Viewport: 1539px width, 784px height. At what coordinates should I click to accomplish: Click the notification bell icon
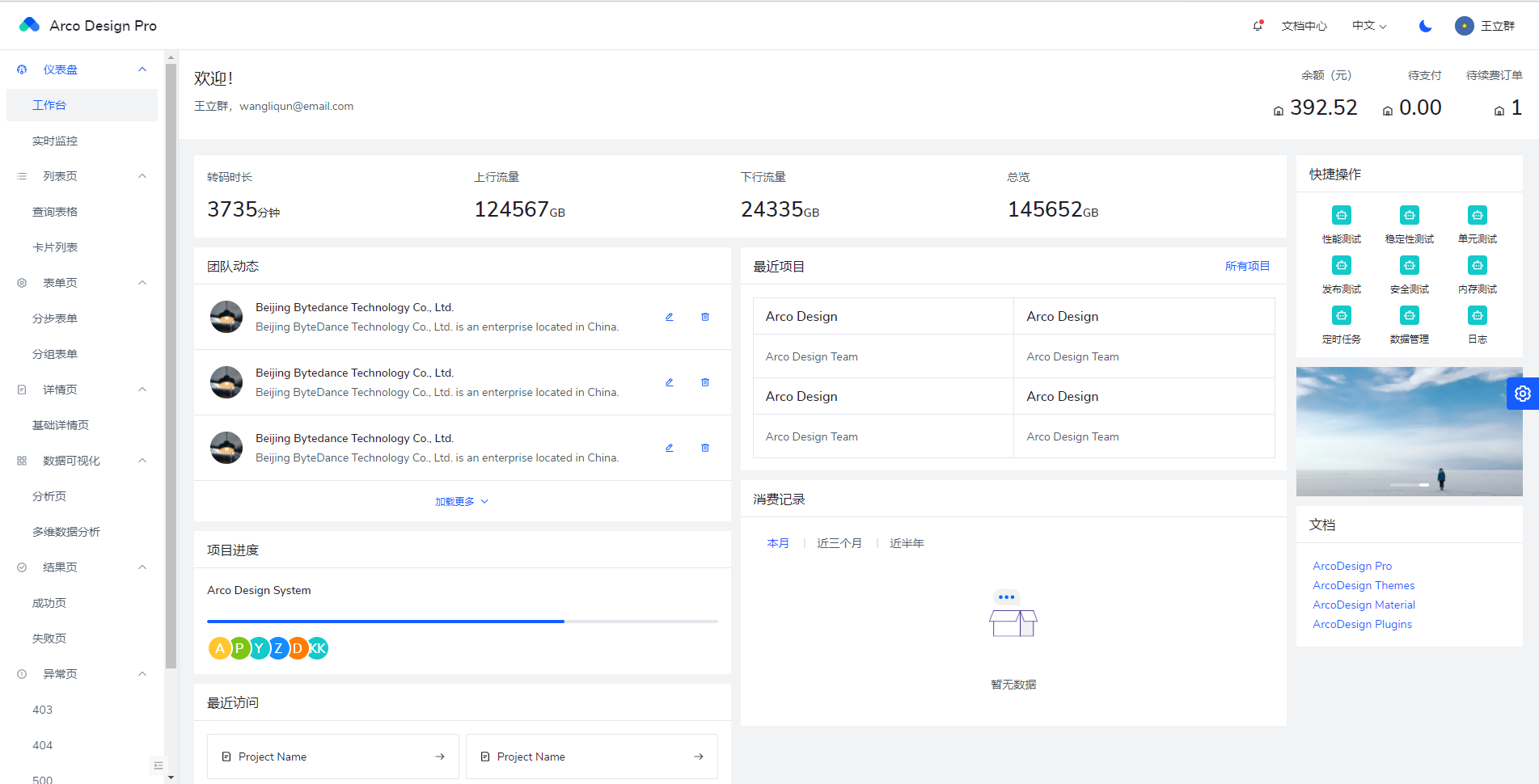tap(1258, 26)
